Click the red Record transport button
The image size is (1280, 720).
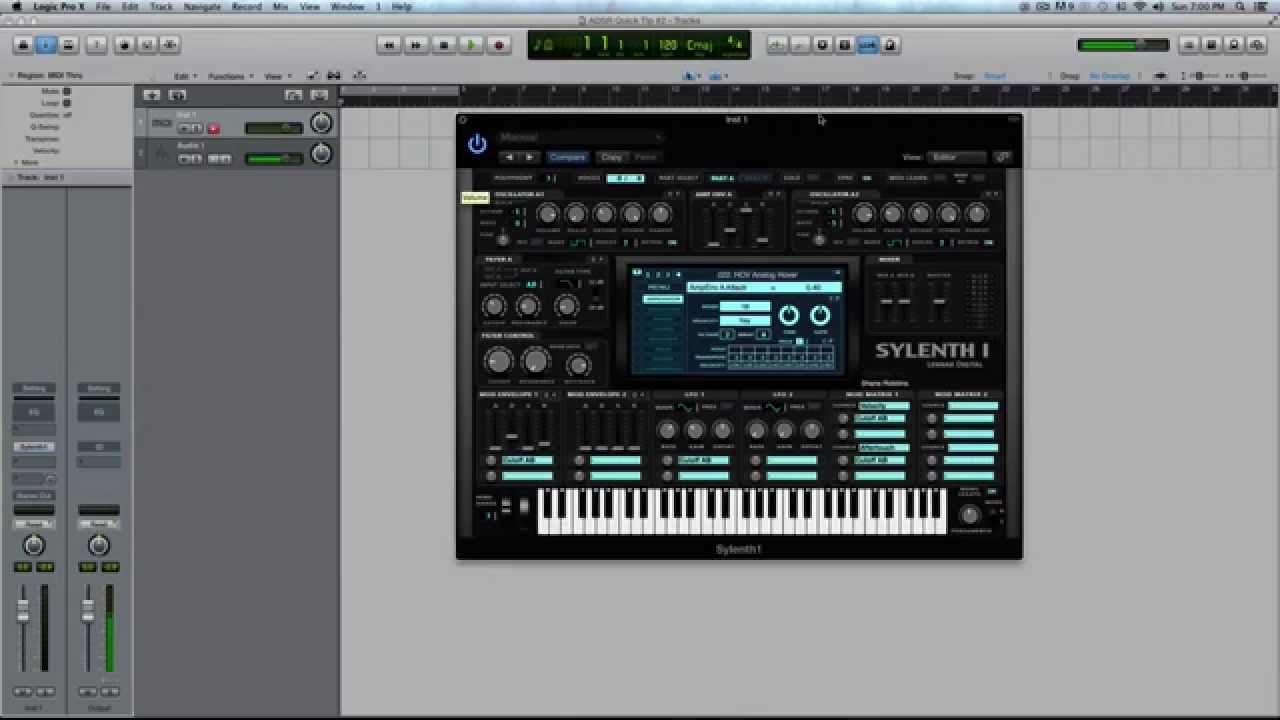tap(498, 45)
